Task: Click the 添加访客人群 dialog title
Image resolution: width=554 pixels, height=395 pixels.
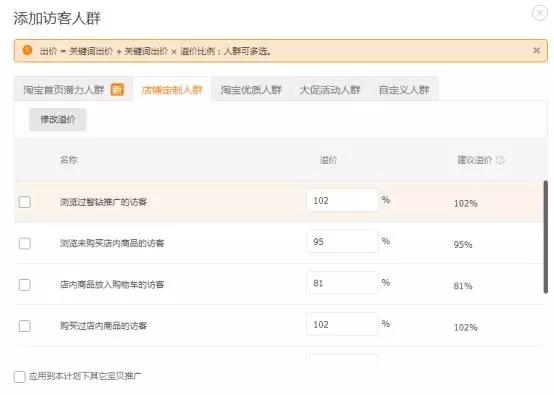Action: point(57,18)
